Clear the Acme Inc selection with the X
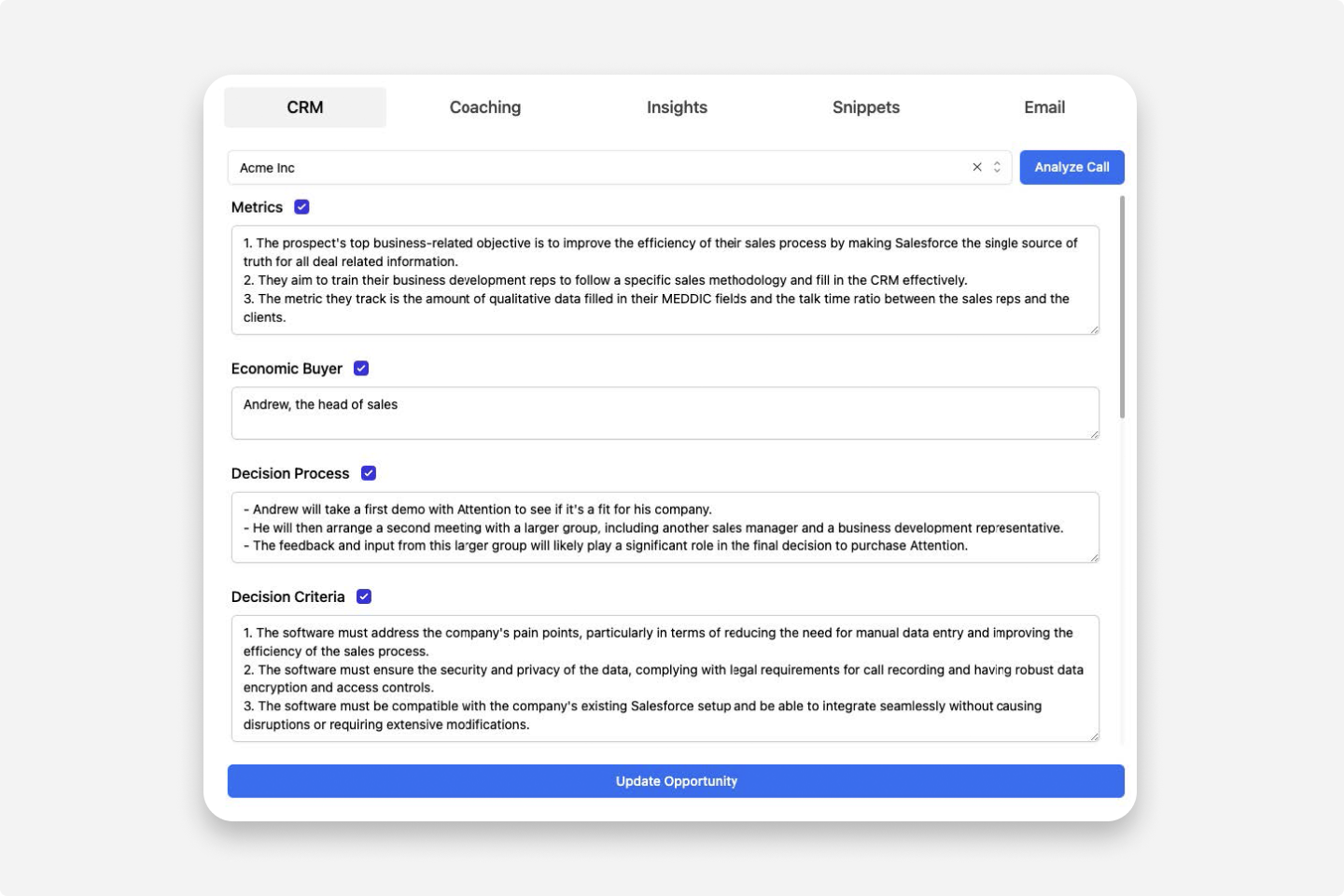Image resolution: width=1344 pixels, height=896 pixels. (x=977, y=167)
